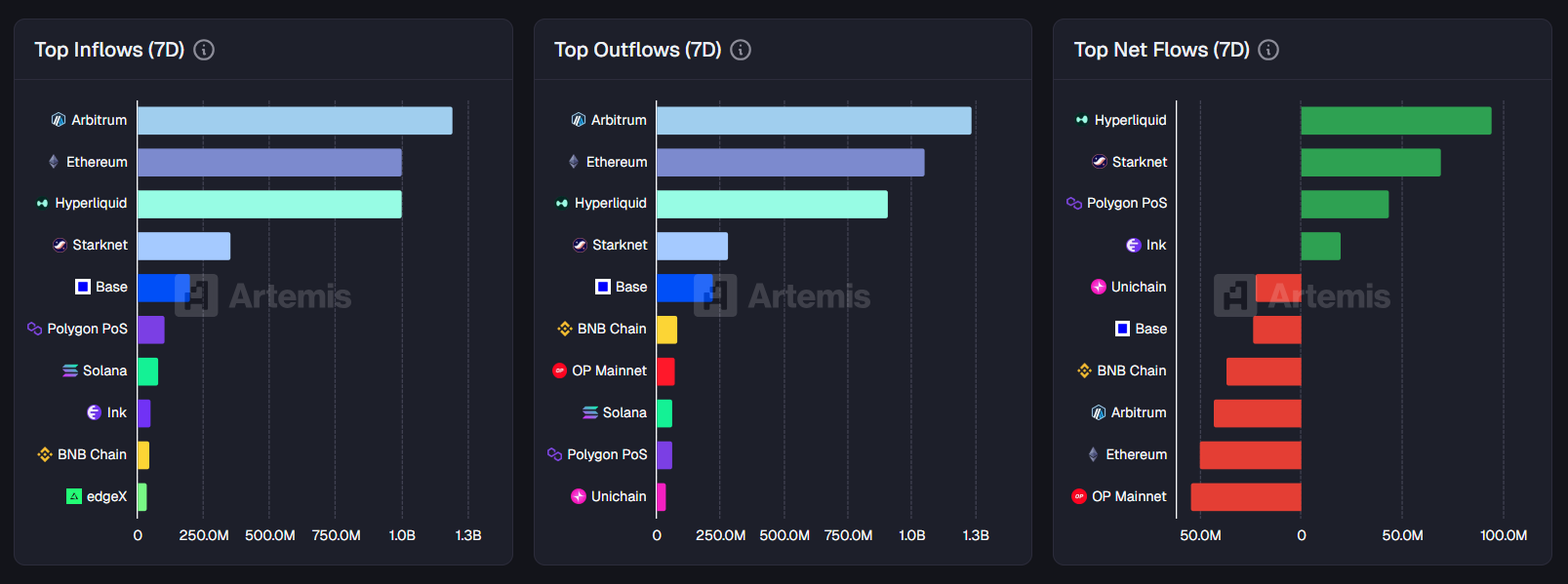Click info icon beside Top Outflows (7D)
Screen dimensions: 1568x584
pos(741,50)
